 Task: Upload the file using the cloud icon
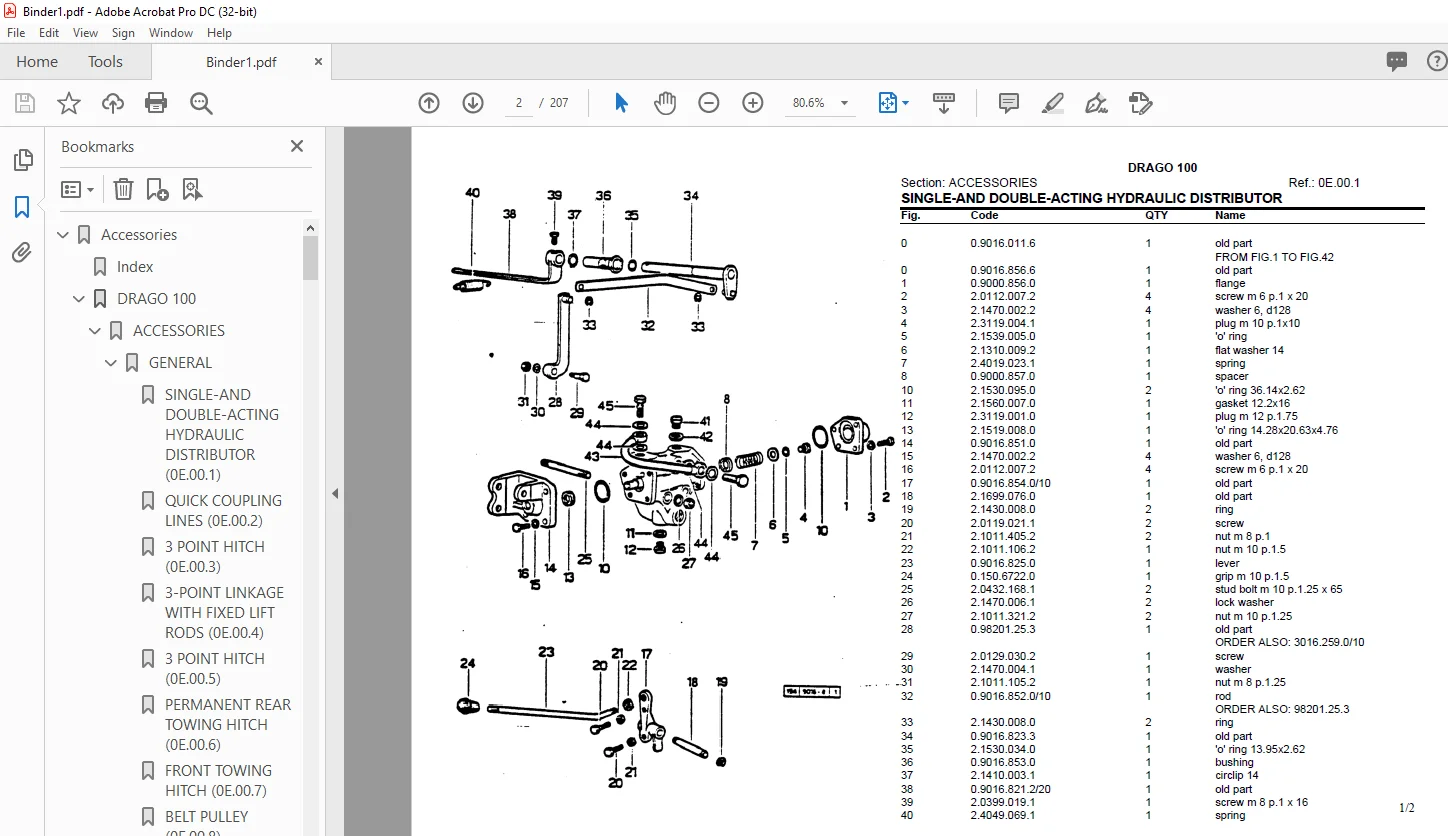(113, 103)
